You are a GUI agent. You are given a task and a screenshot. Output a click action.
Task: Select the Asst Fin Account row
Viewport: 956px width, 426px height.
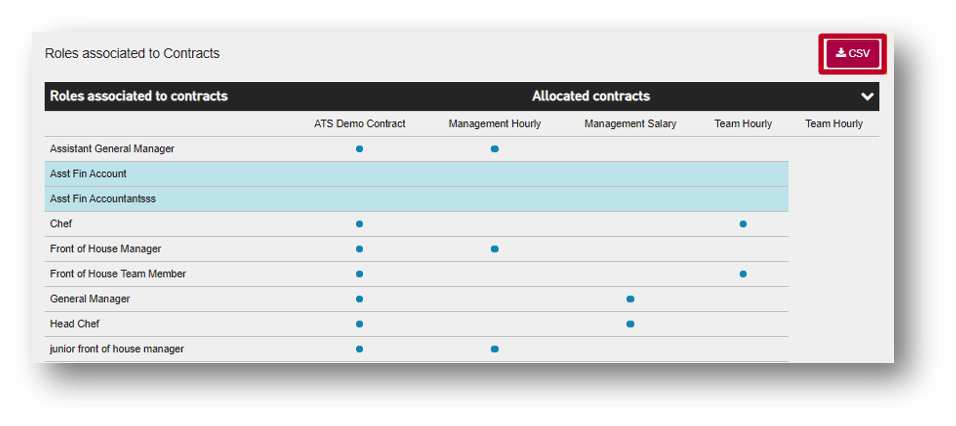416,174
